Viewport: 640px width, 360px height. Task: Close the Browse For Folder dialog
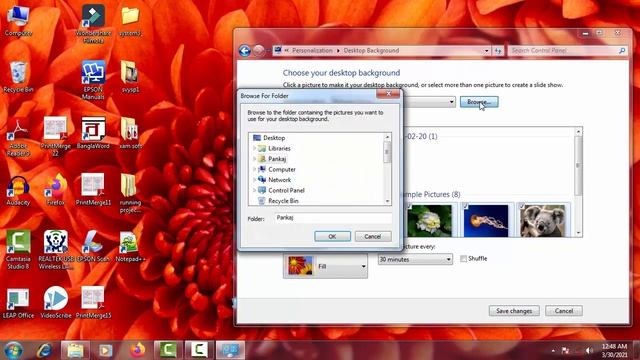[x=388, y=94]
